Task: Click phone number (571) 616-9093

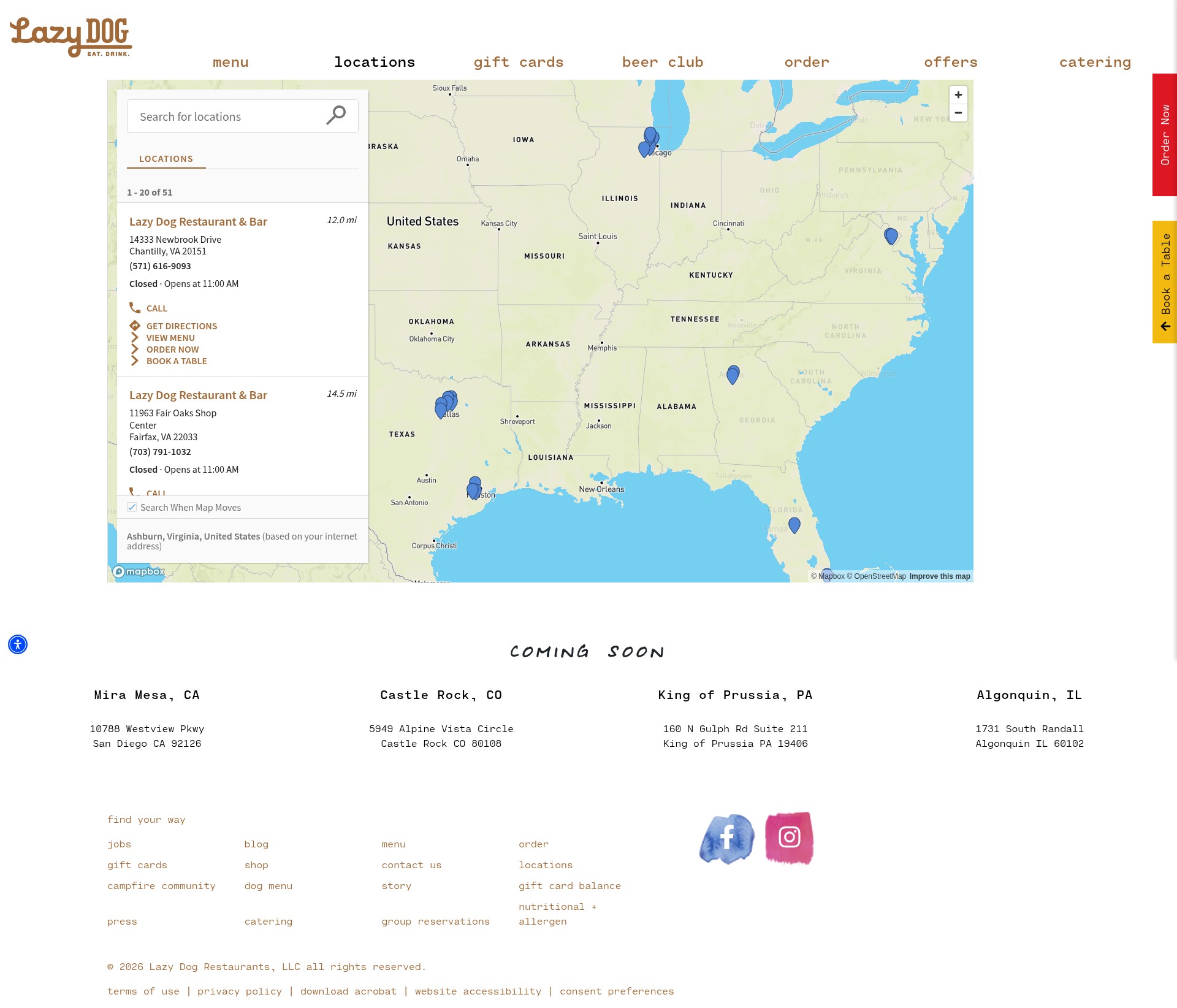Action: click(x=160, y=266)
